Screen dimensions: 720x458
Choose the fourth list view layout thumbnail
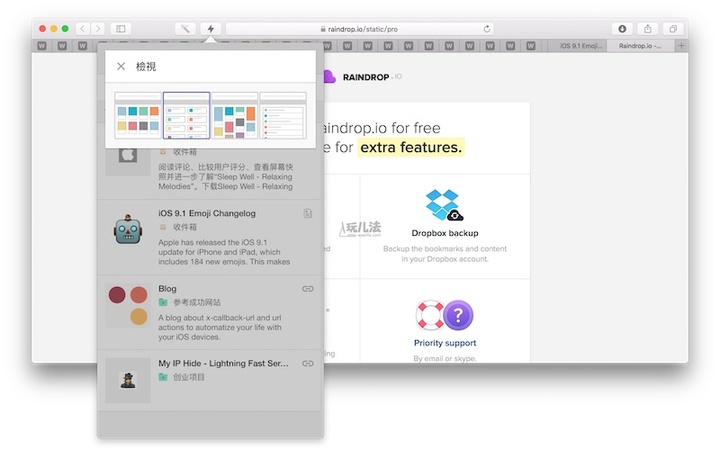pos(283,115)
